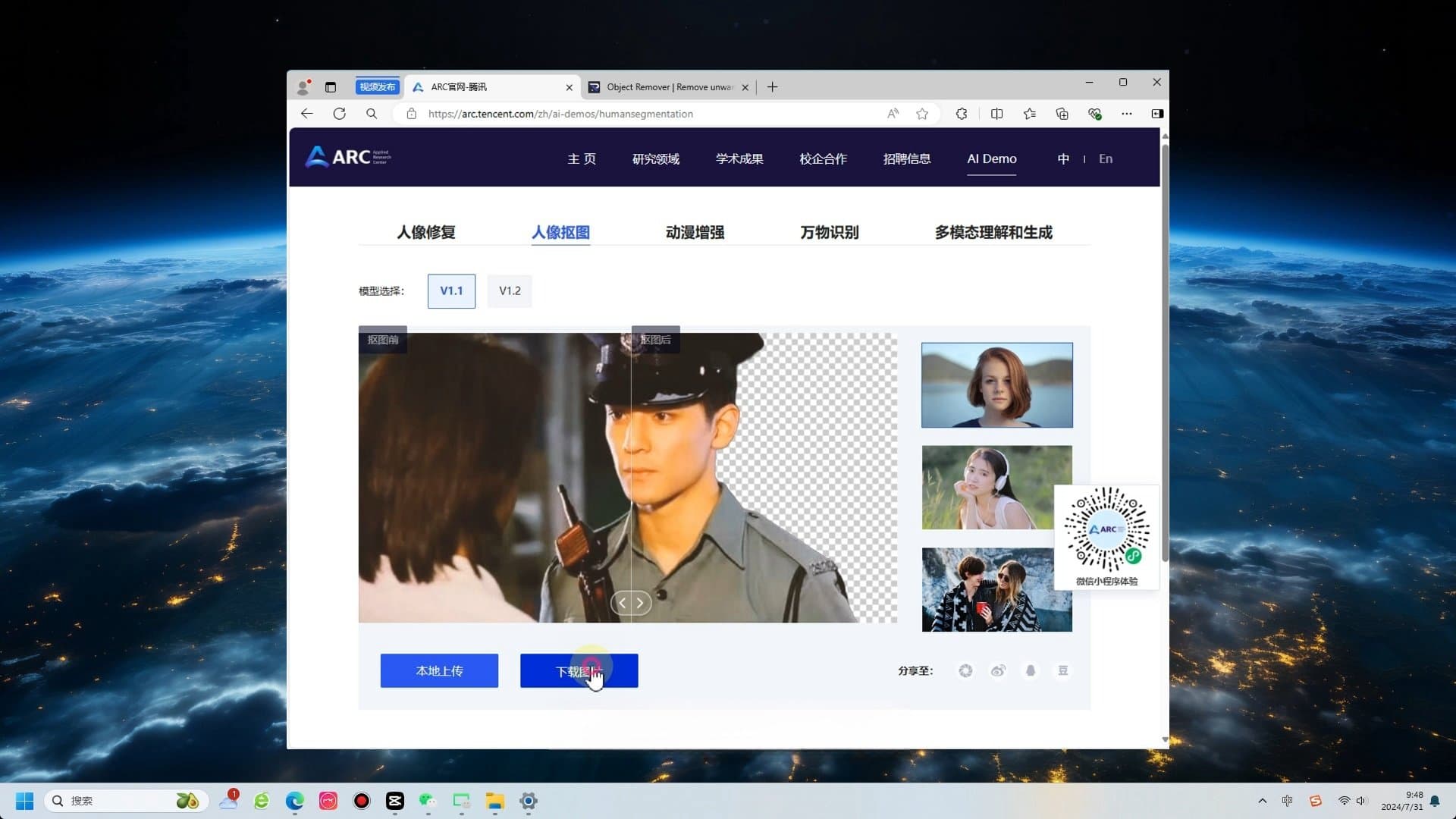Click the 本地上传 upload button
Viewport: 1456px width, 819px height.
[x=438, y=670]
